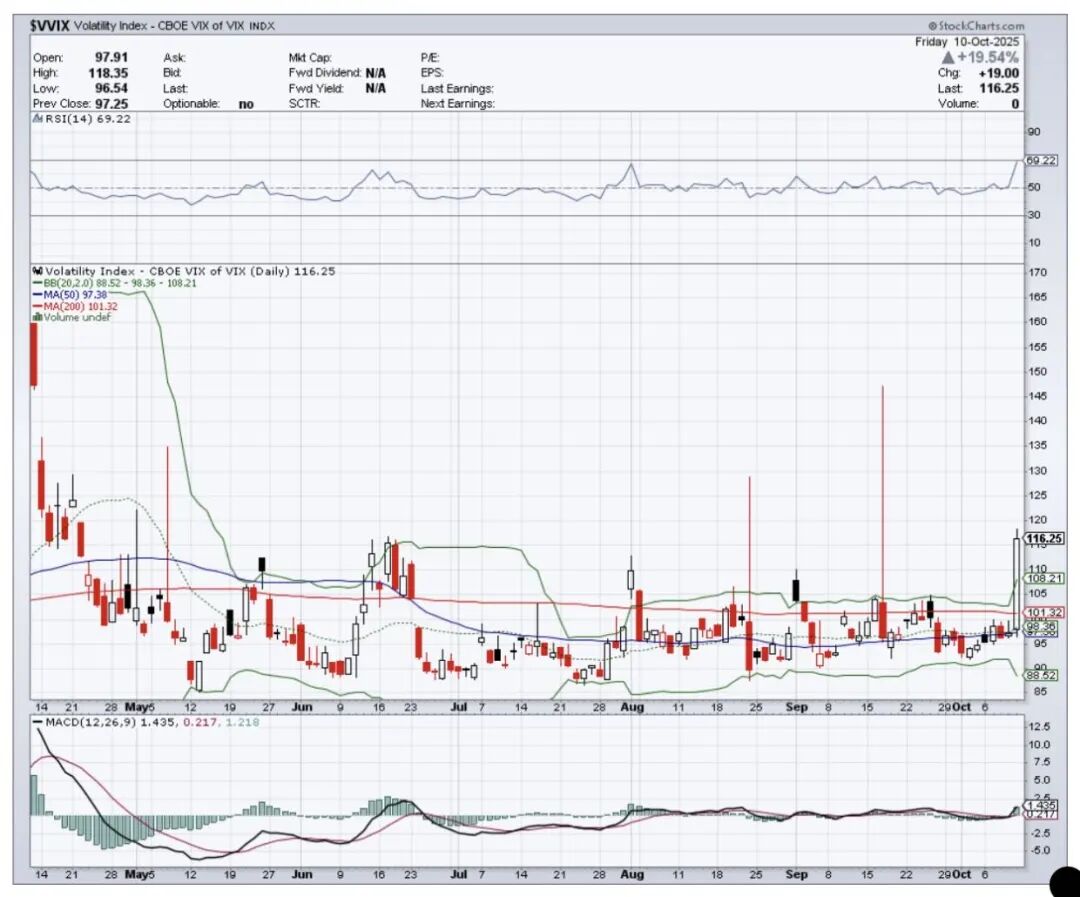1080x897 pixels.
Task: Click the volume bars icon beside Volume undef
Action: coord(38,317)
